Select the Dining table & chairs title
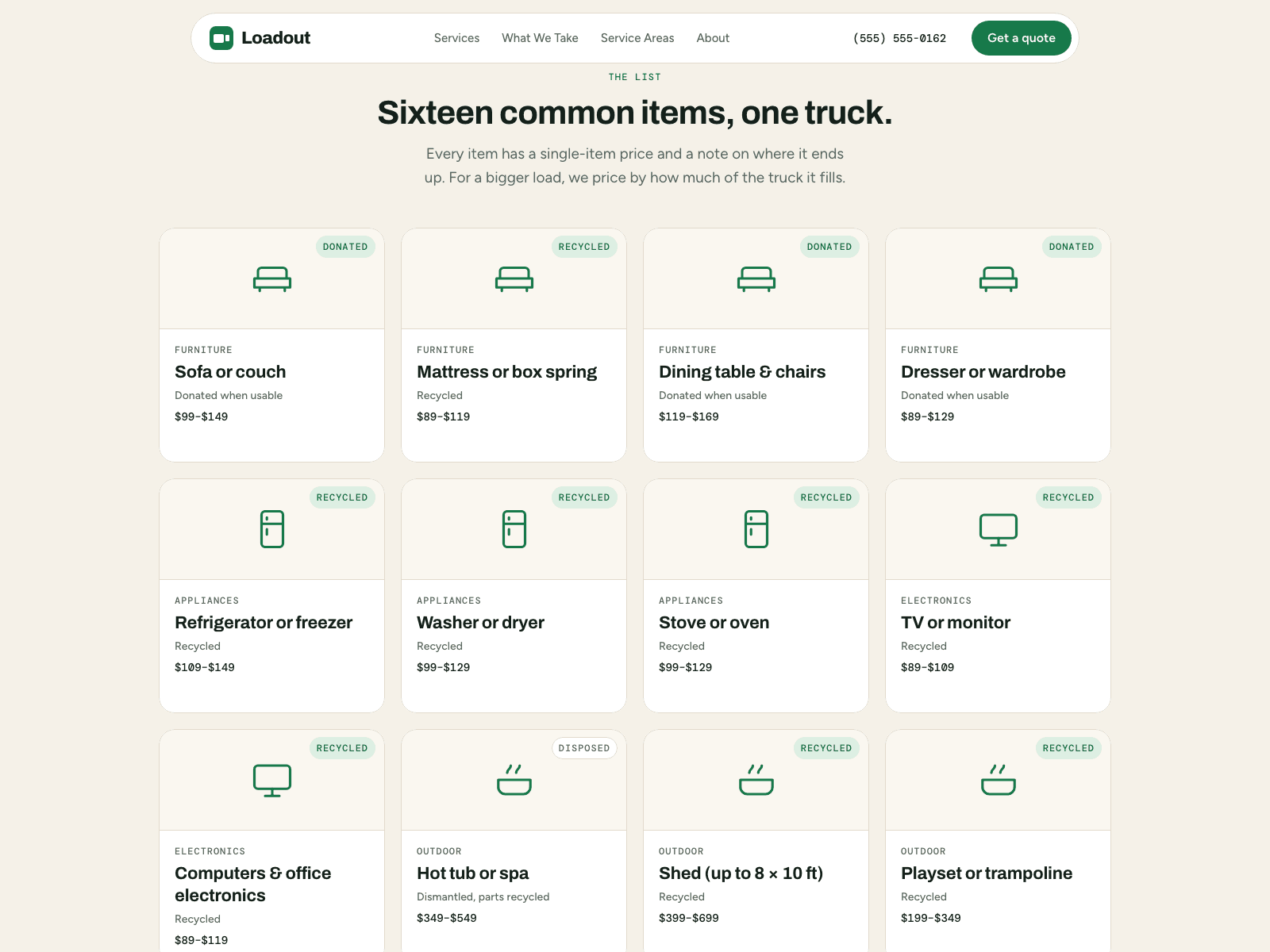1270x952 pixels. click(x=742, y=372)
